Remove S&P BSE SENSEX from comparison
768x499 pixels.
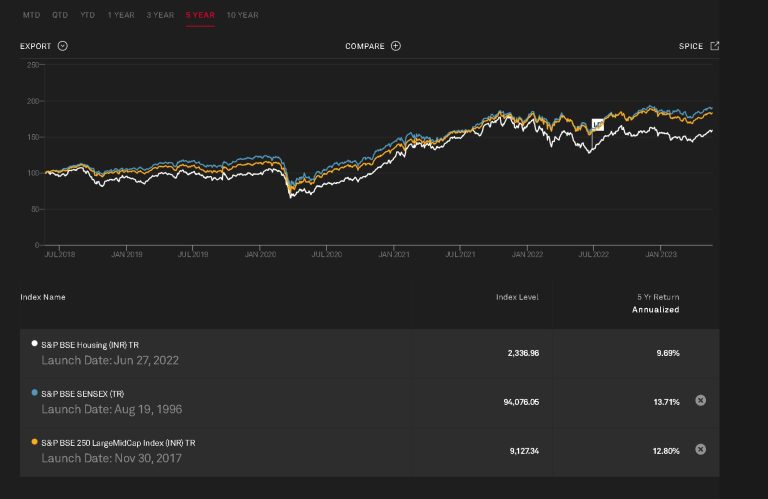pos(700,401)
